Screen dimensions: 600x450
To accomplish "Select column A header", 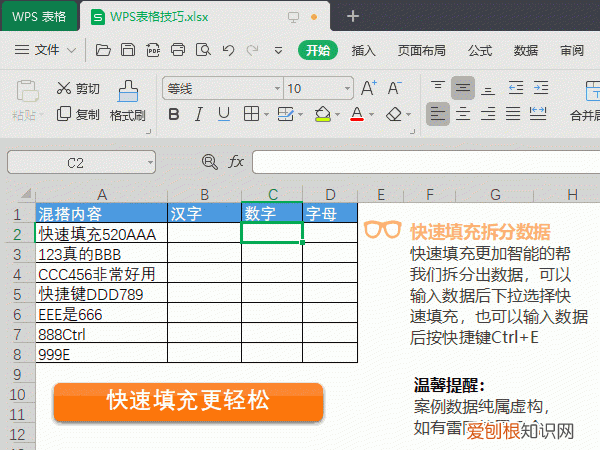I will point(101,194).
